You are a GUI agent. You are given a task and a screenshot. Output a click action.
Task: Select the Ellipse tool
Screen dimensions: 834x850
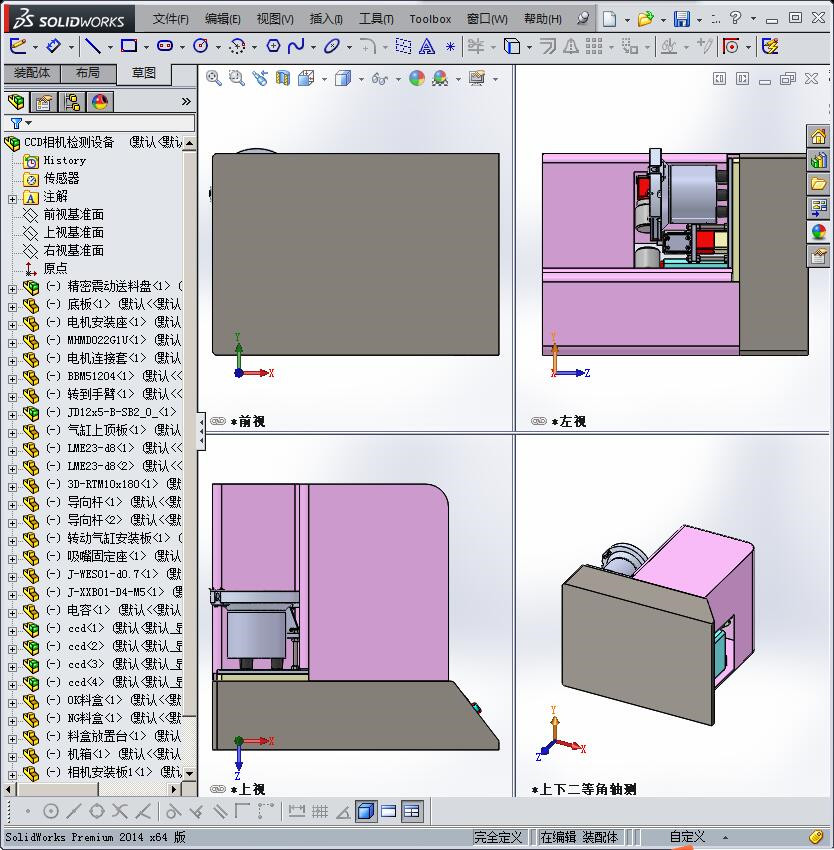[x=331, y=46]
